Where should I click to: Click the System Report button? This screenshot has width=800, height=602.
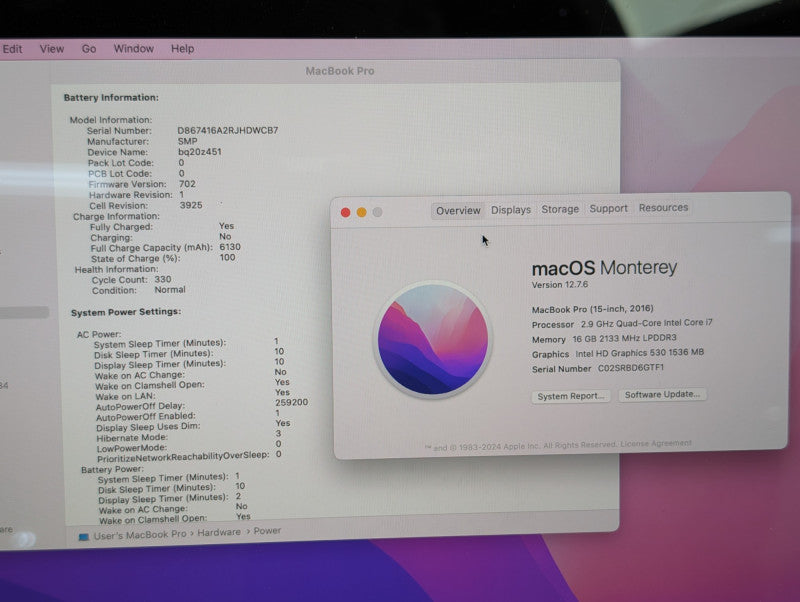pyautogui.click(x=570, y=396)
